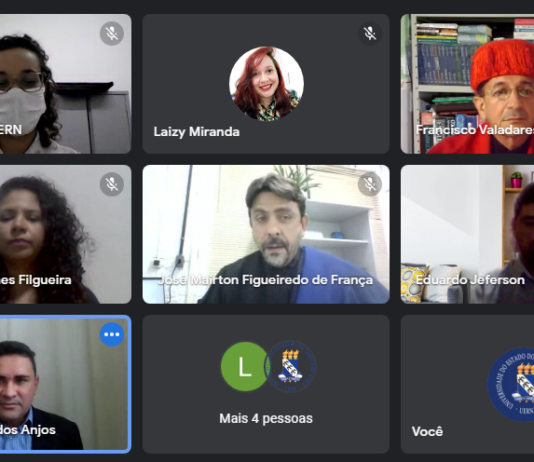This screenshot has height=462, width=534.
Task: Click the Eduardo Jeferson name label
Action: (470, 280)
